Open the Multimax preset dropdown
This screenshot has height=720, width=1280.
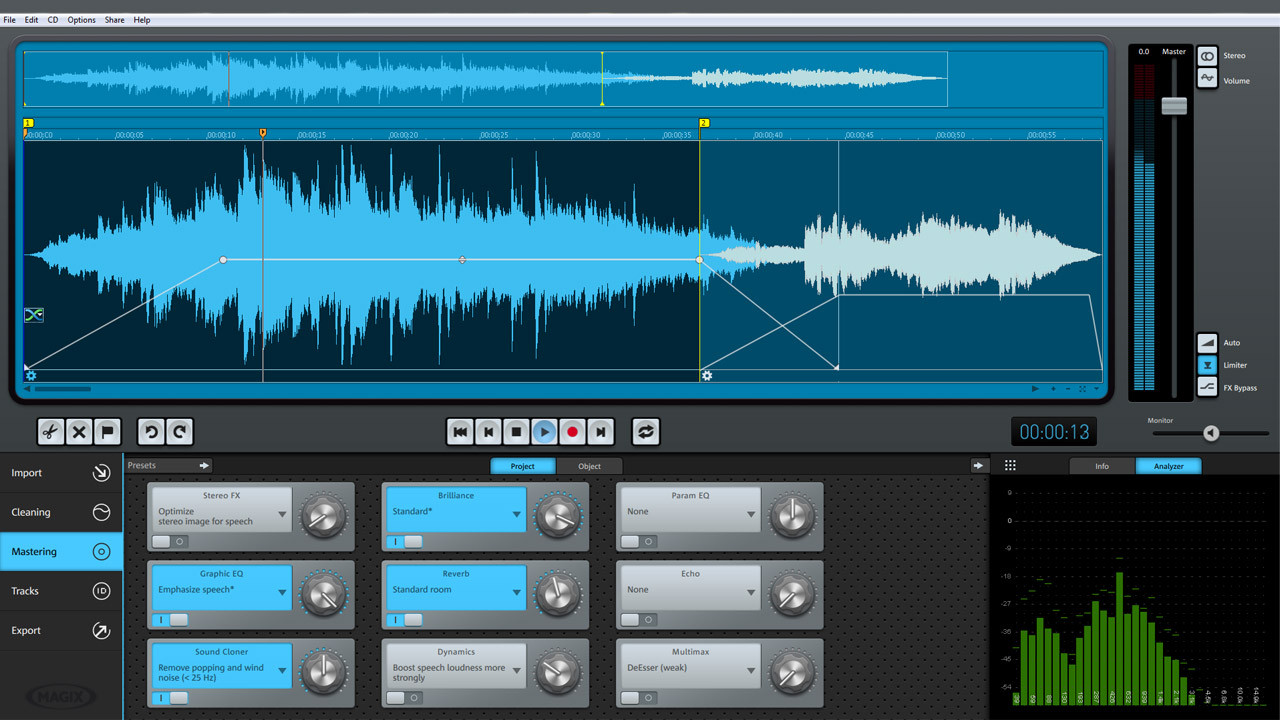750,672
